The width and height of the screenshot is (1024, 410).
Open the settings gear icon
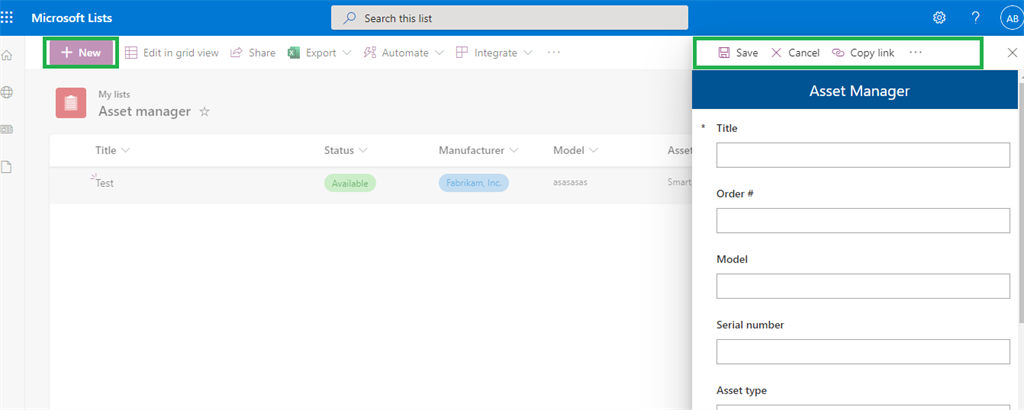click(x=939, y=18)
